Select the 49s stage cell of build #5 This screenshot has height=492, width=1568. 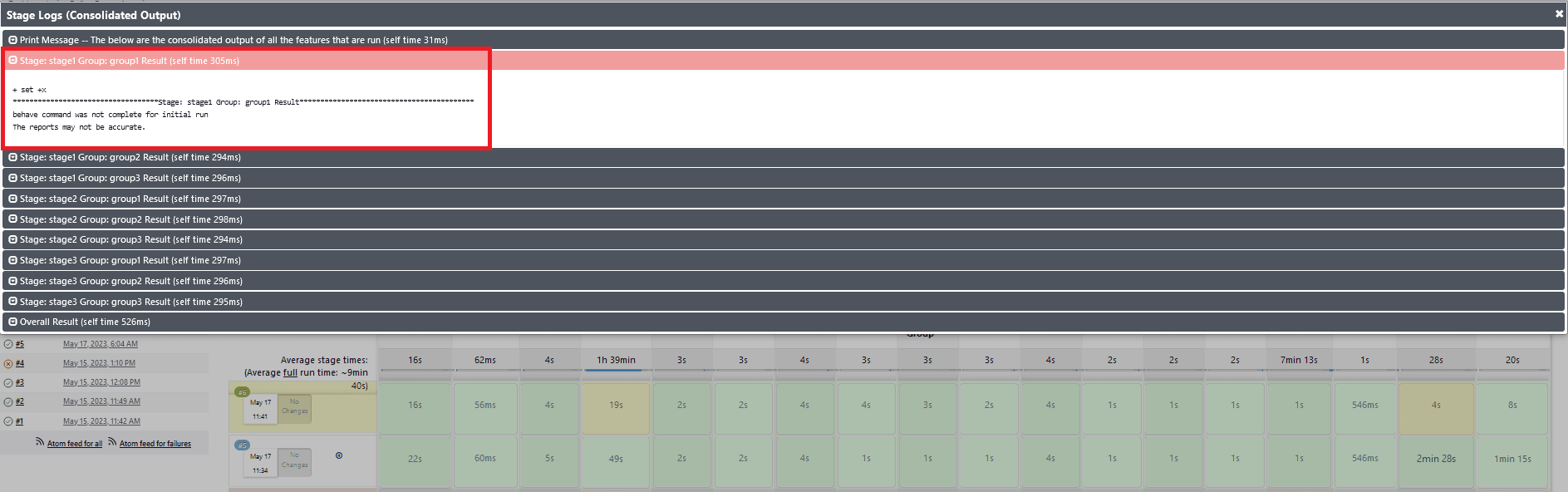tap(616, 461)
